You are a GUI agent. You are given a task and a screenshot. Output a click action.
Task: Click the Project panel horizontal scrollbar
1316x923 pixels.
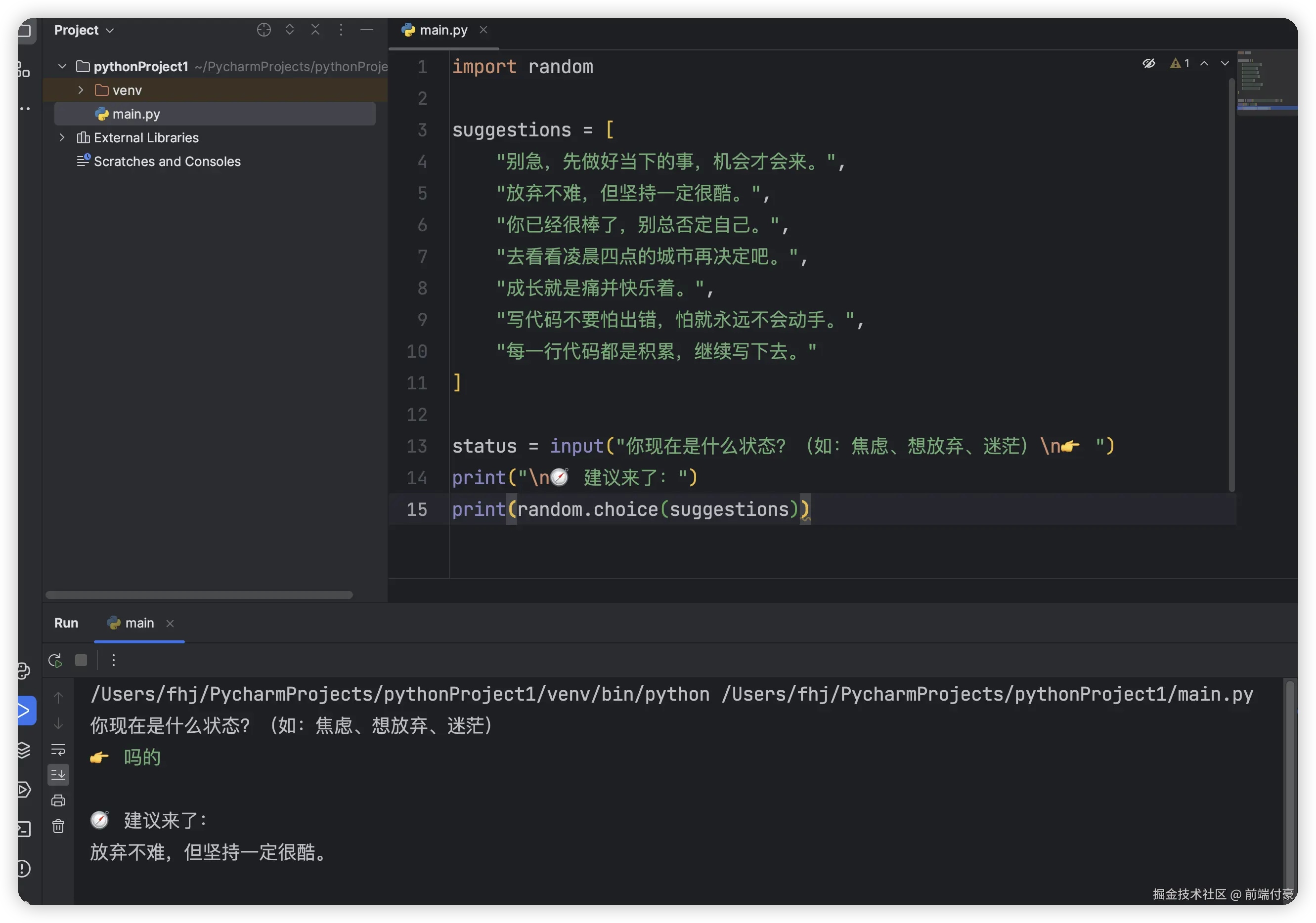point(199,595)
